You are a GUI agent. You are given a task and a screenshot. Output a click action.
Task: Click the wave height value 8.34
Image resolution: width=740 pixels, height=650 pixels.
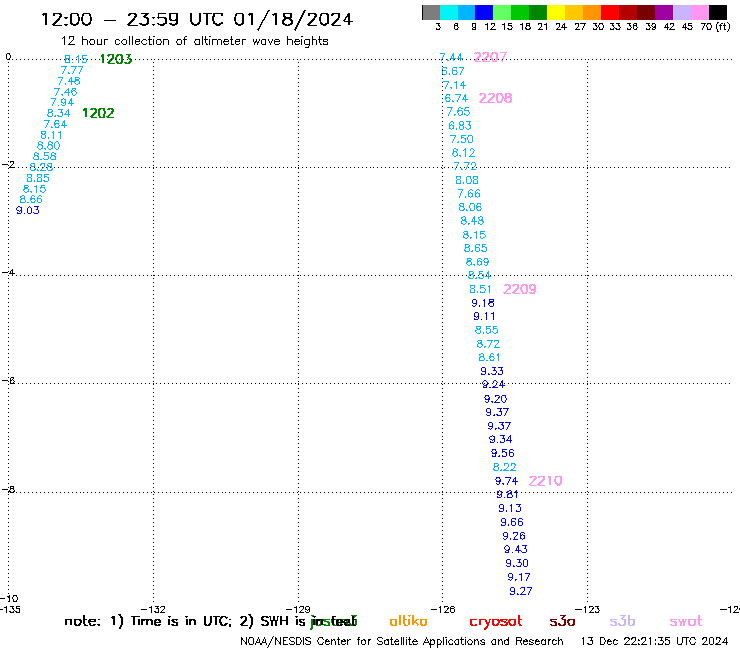point(59,113)
